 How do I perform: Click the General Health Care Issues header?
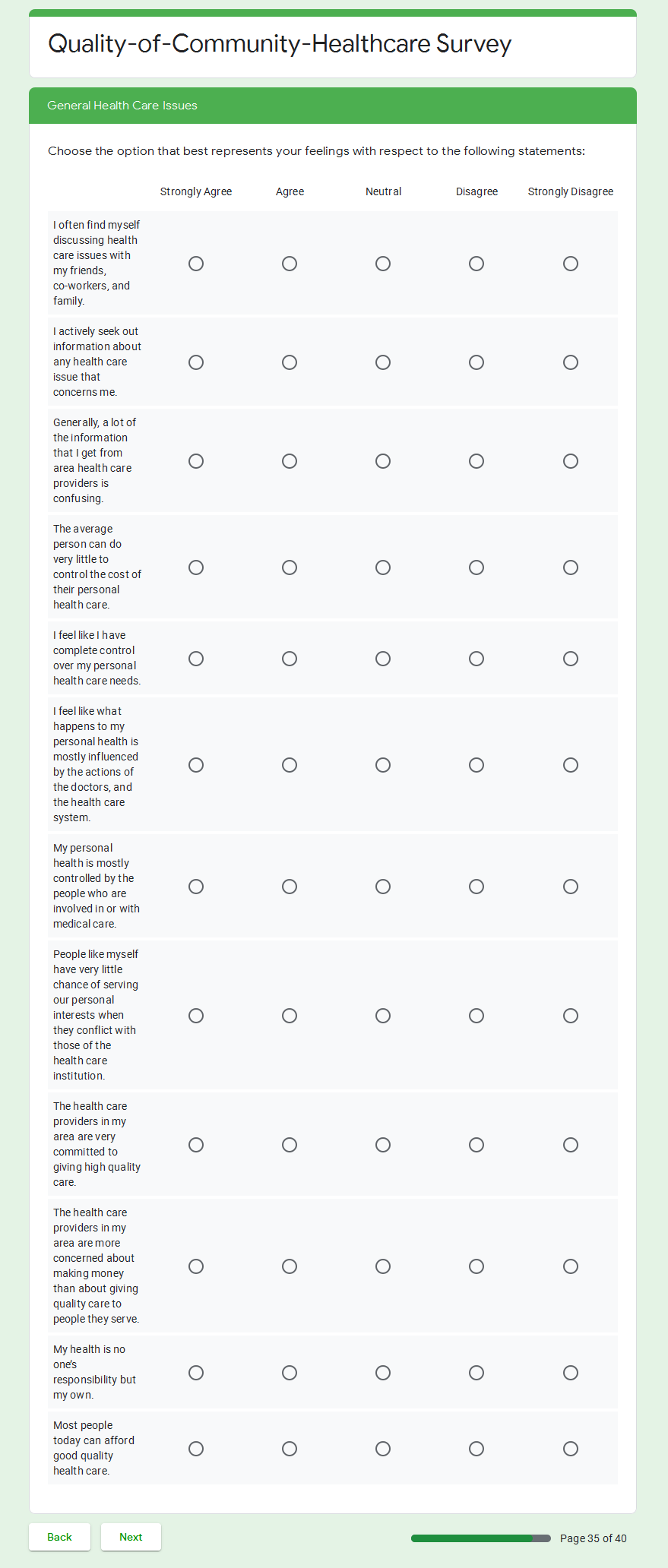click(x=122, y=106)
